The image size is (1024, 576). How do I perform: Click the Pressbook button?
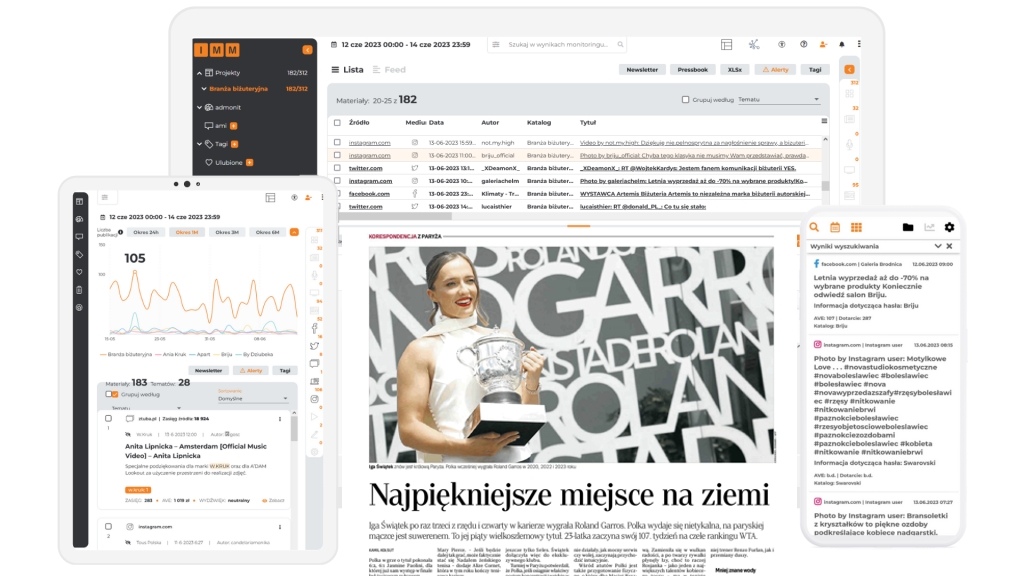[693, 70]
